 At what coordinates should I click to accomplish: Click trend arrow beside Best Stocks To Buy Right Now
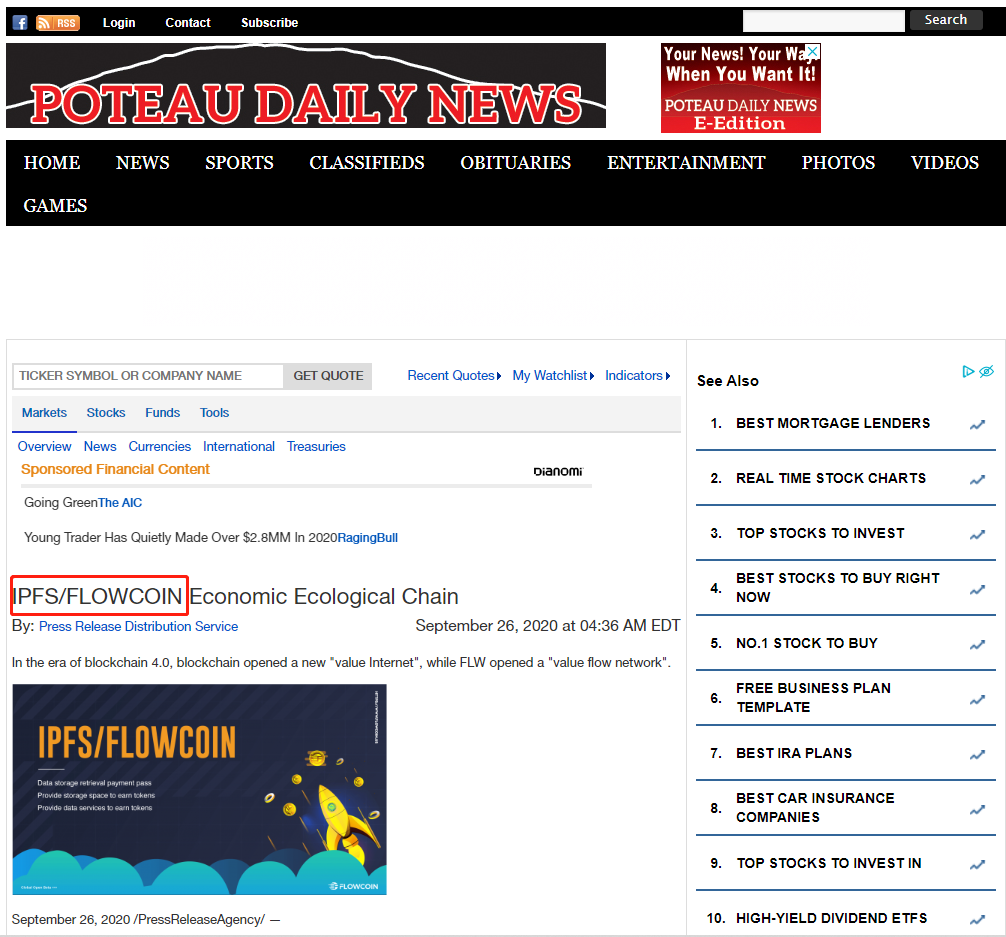(x=977, y=590)
